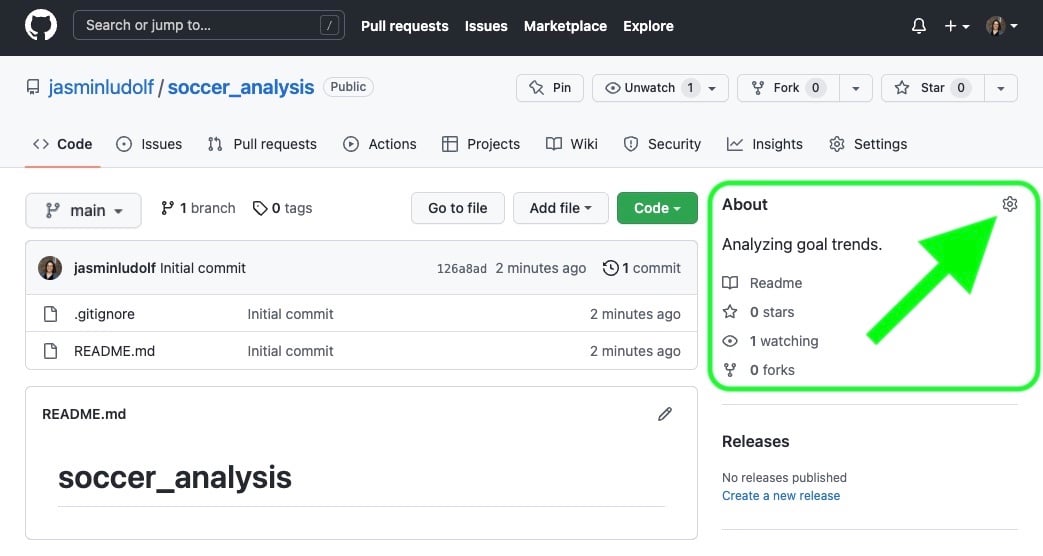Image resolution: width=1043 pixels, height=556 pixels.
Task: Open Add file dropdown
Action: pos(561,208)
